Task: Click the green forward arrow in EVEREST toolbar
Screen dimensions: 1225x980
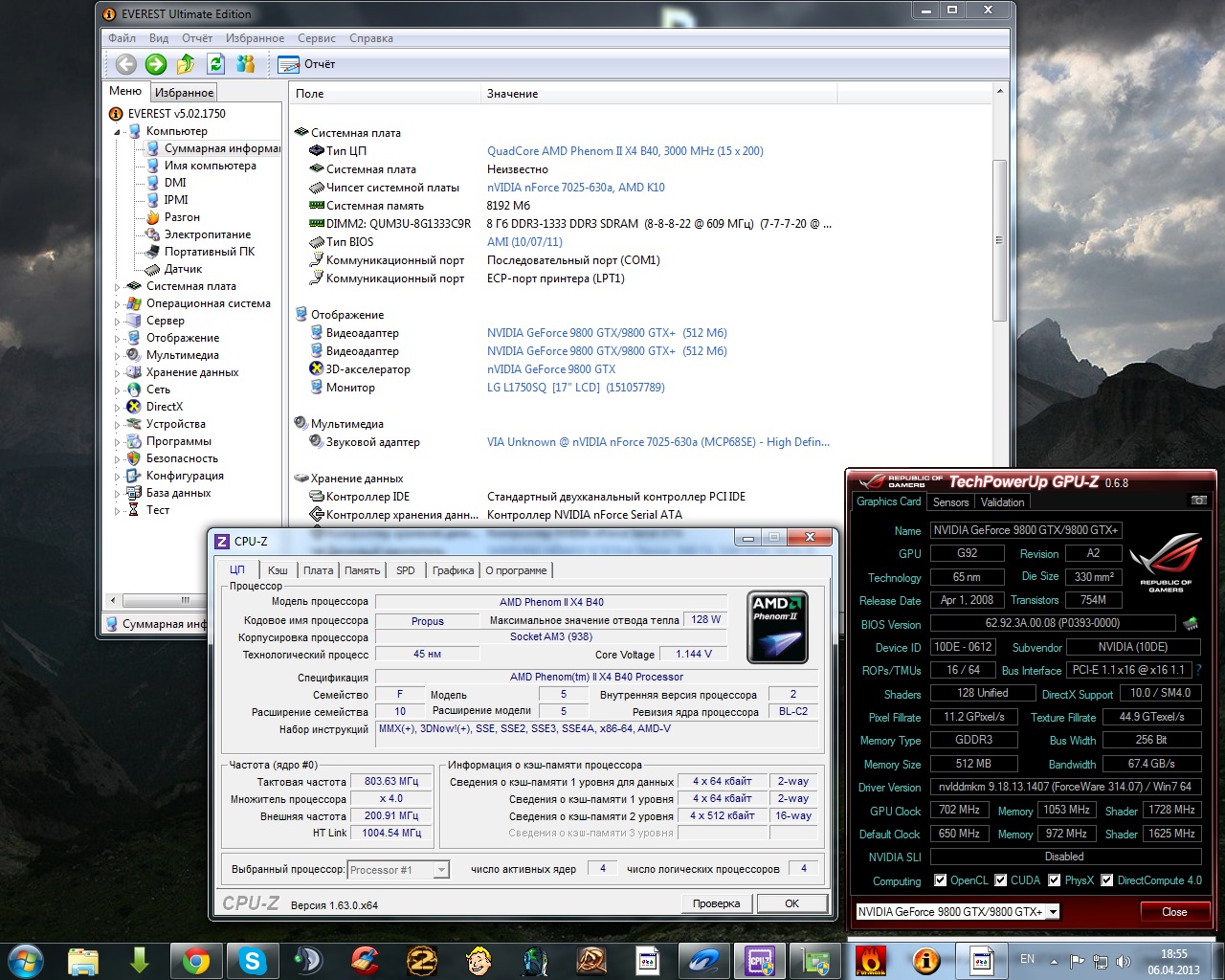Action: [x=156, y=64]
